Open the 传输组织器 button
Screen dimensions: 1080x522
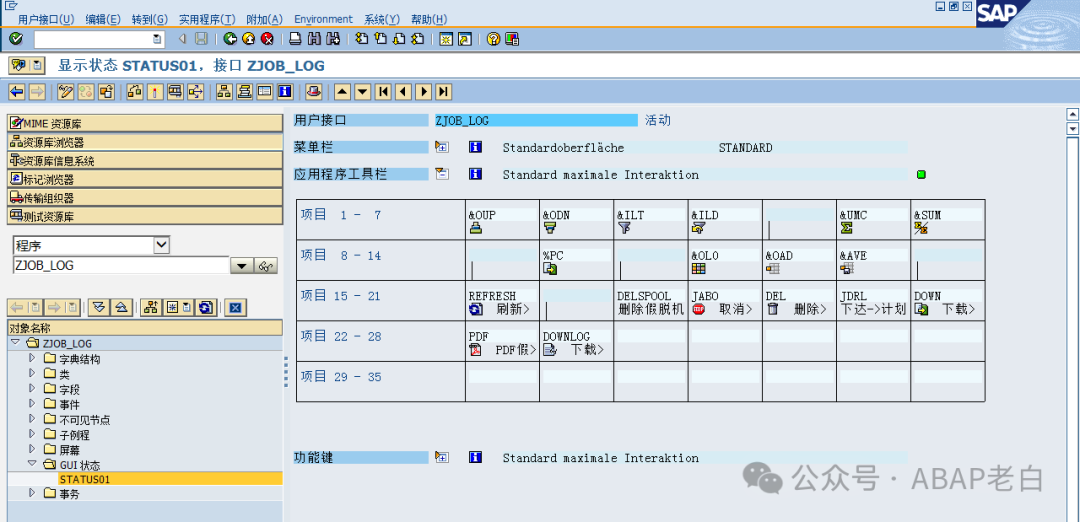(145, 198)
